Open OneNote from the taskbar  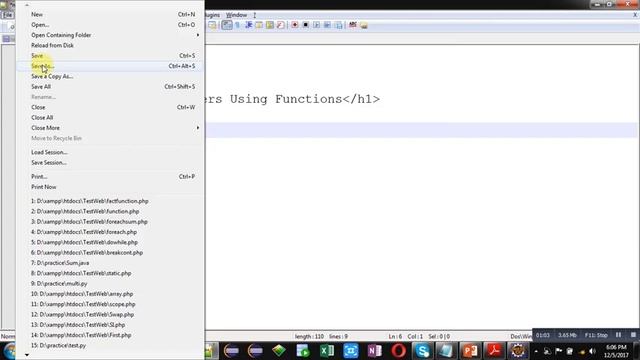click(x=374, y=351)
